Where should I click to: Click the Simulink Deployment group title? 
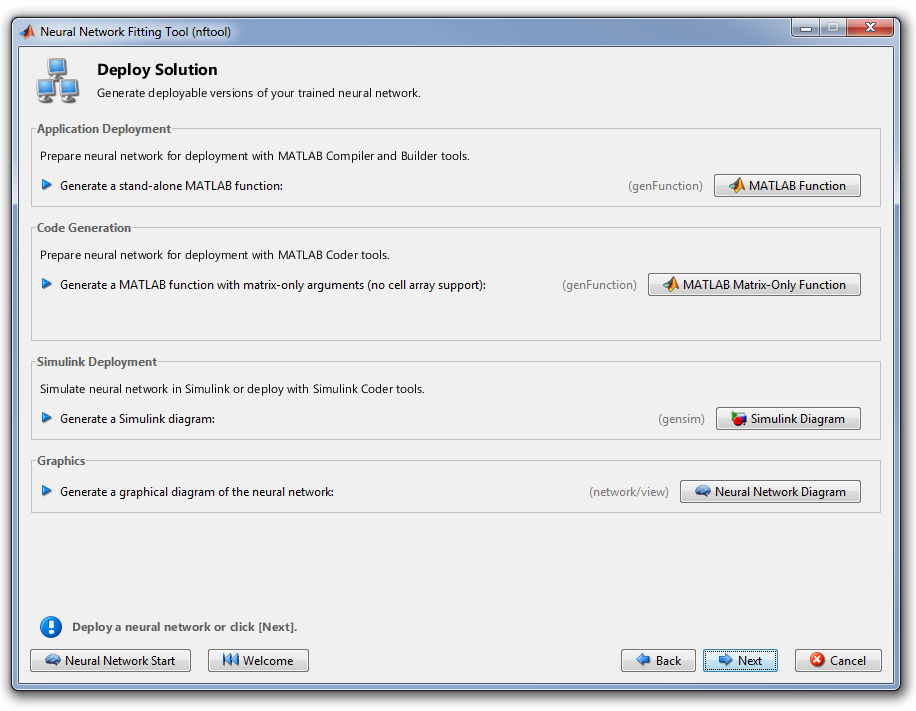click(97, 362)
